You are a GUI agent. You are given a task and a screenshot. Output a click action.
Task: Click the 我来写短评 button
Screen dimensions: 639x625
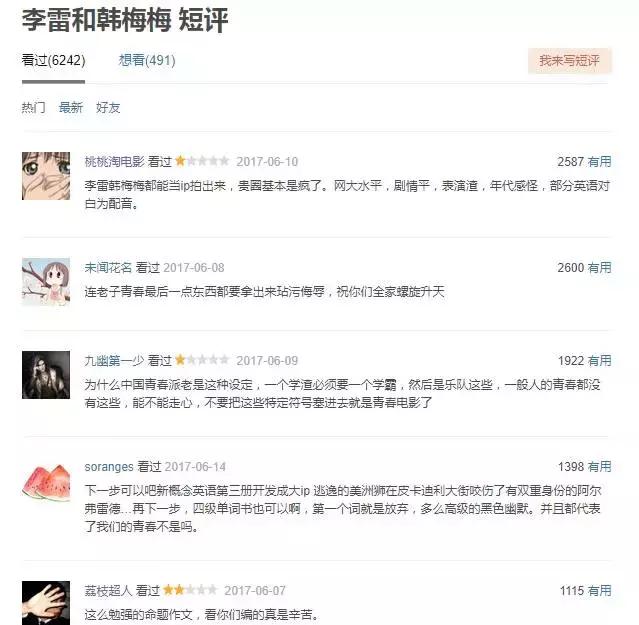coord(569,61)
